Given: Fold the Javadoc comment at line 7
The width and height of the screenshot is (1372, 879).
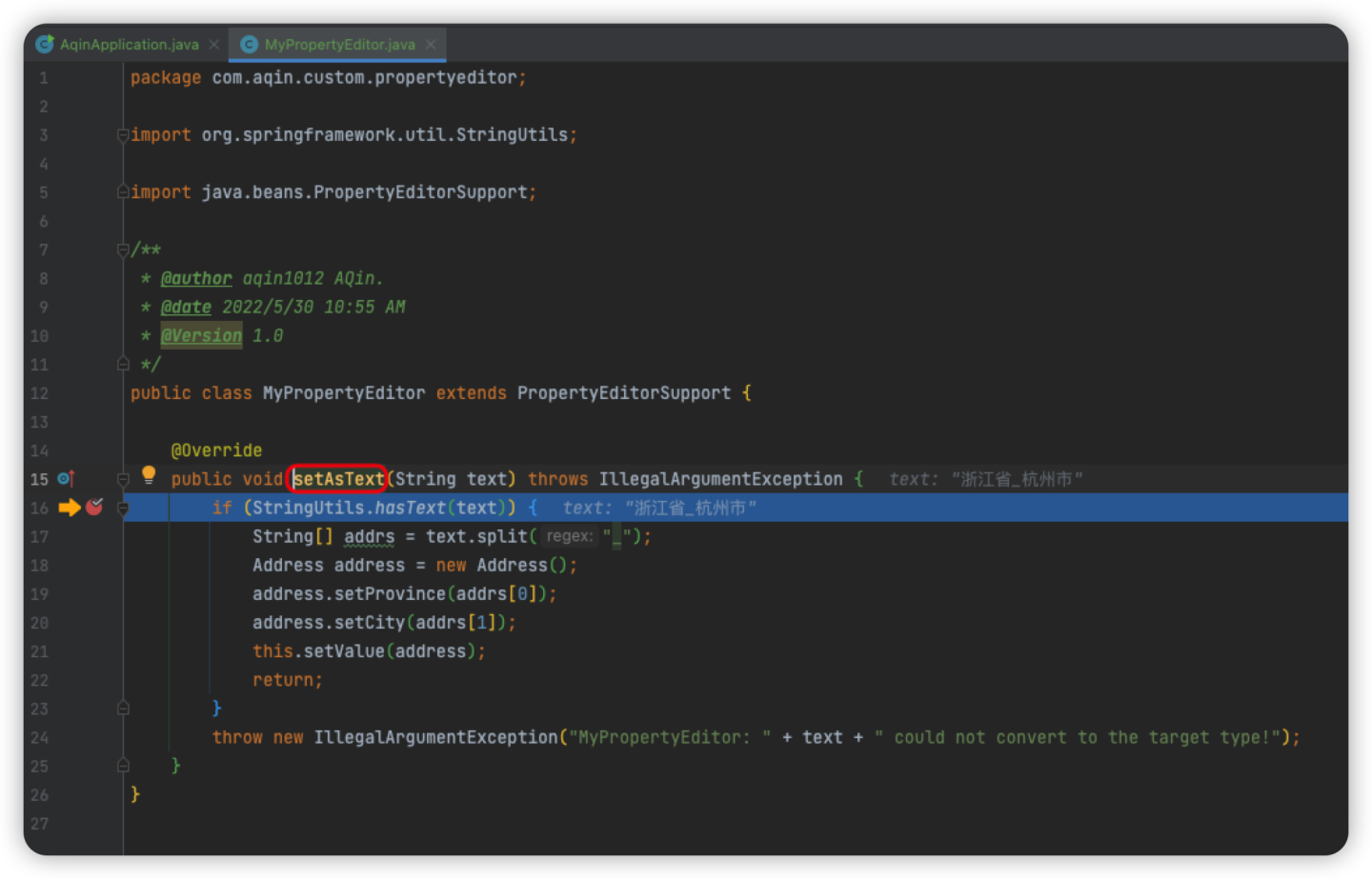Looking at the screenshot, I should pos(123,250).
